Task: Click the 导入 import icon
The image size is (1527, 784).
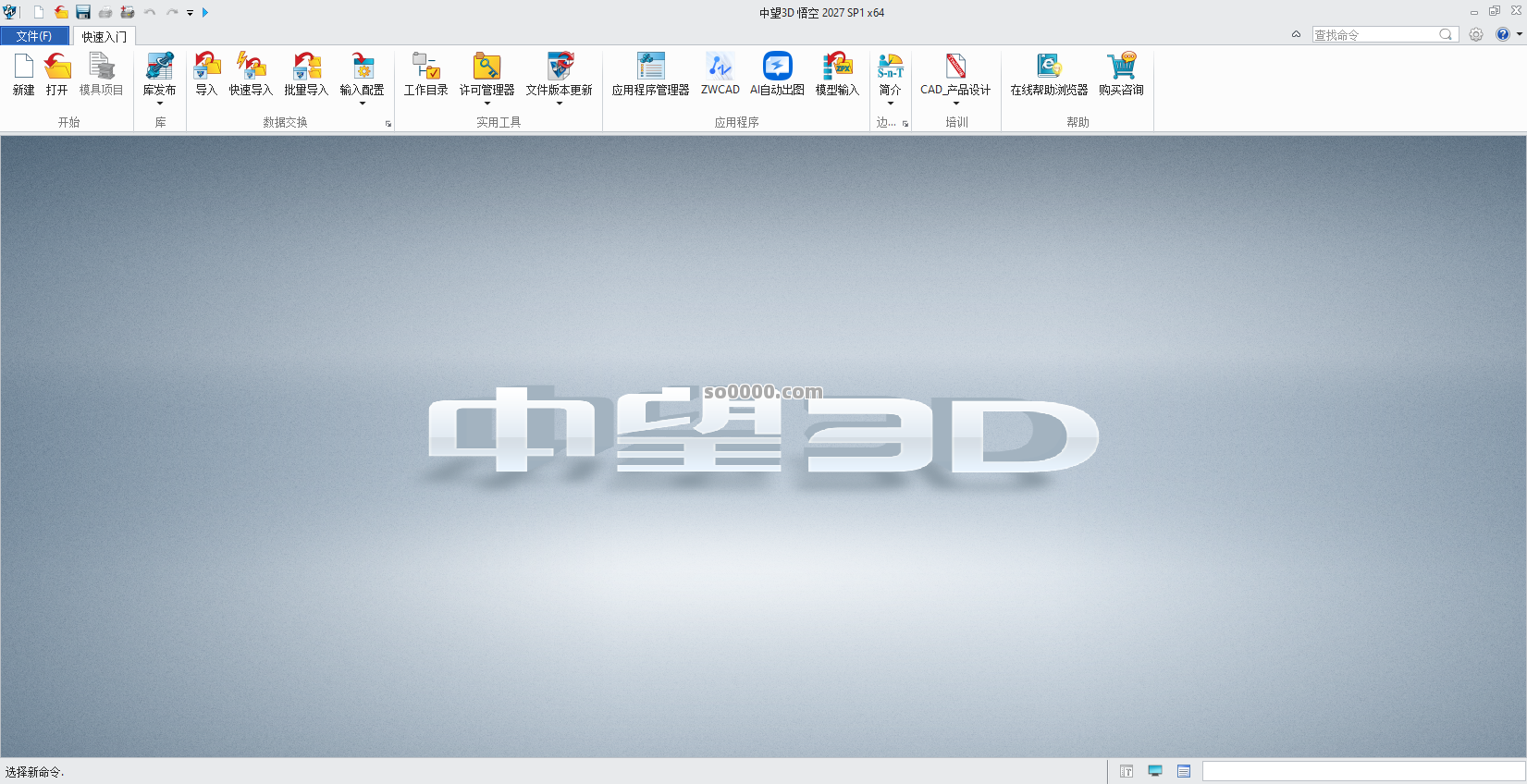Action: (x=206, y=67)
